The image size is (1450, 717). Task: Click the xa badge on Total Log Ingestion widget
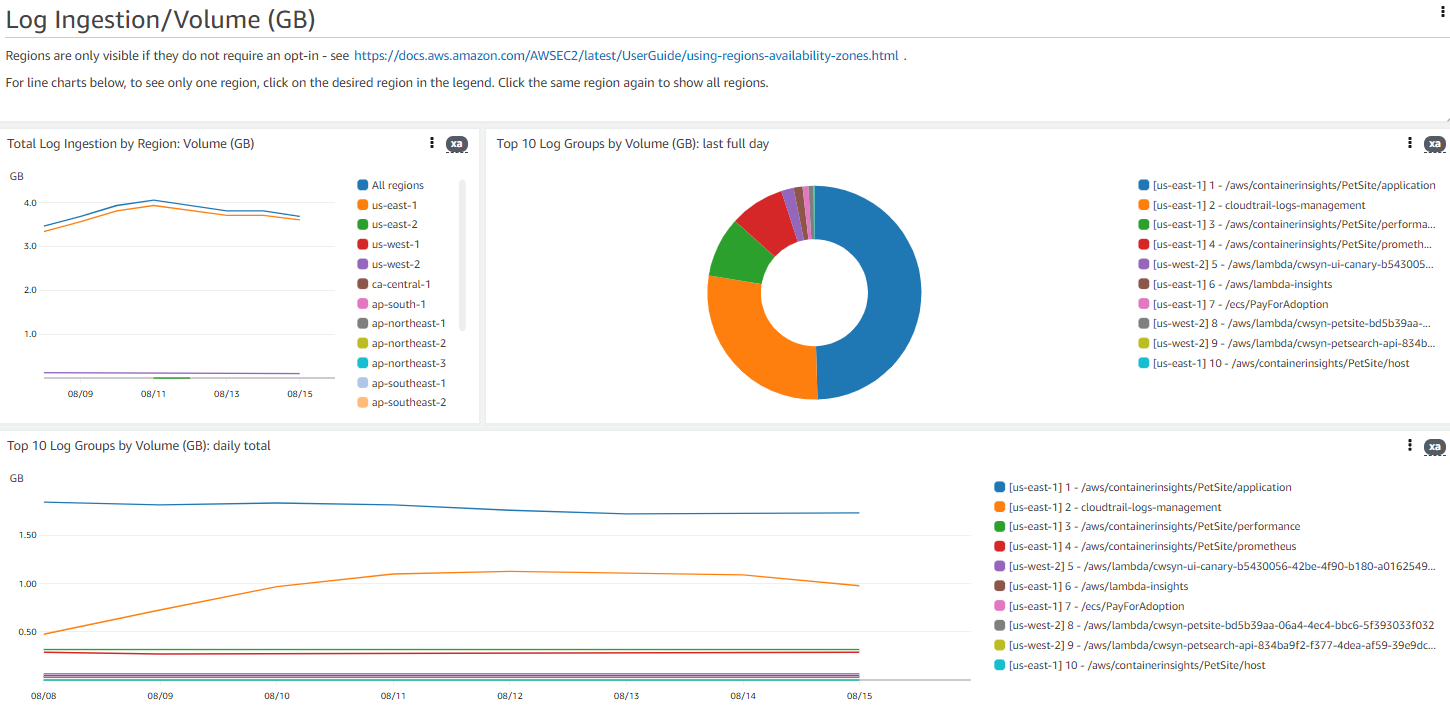point(457,144)
